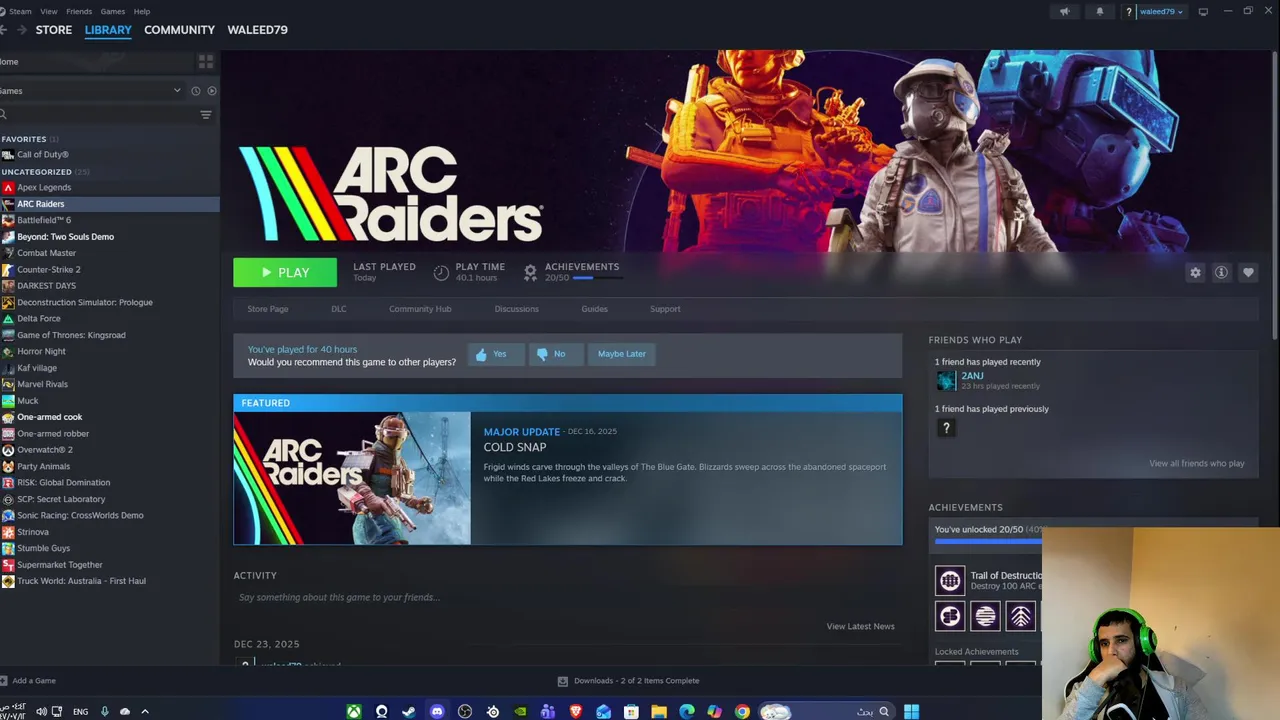Open the Friends menu

click(79, 12)
